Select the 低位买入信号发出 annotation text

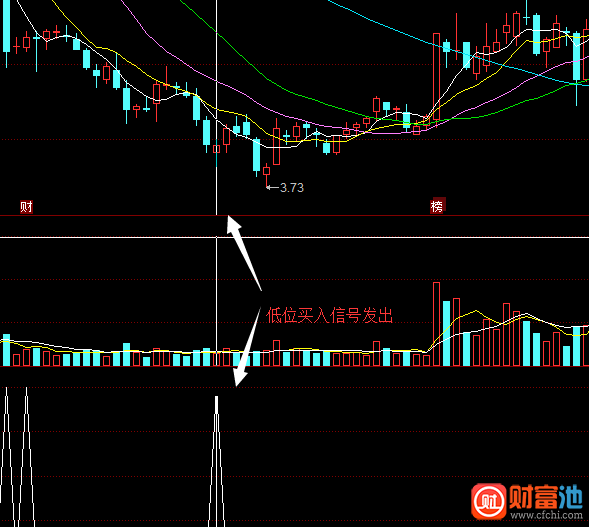329,315
